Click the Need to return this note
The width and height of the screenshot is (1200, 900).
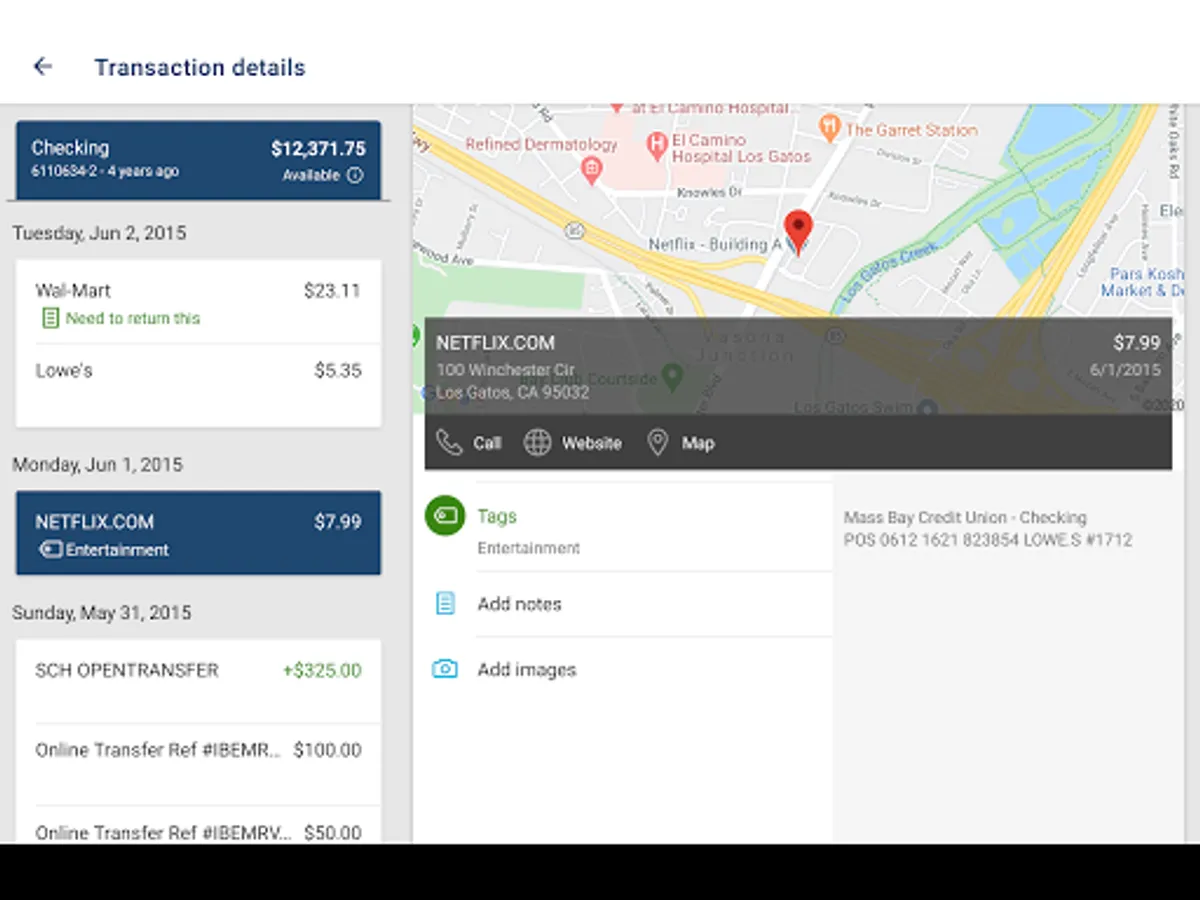pos(133,318)
